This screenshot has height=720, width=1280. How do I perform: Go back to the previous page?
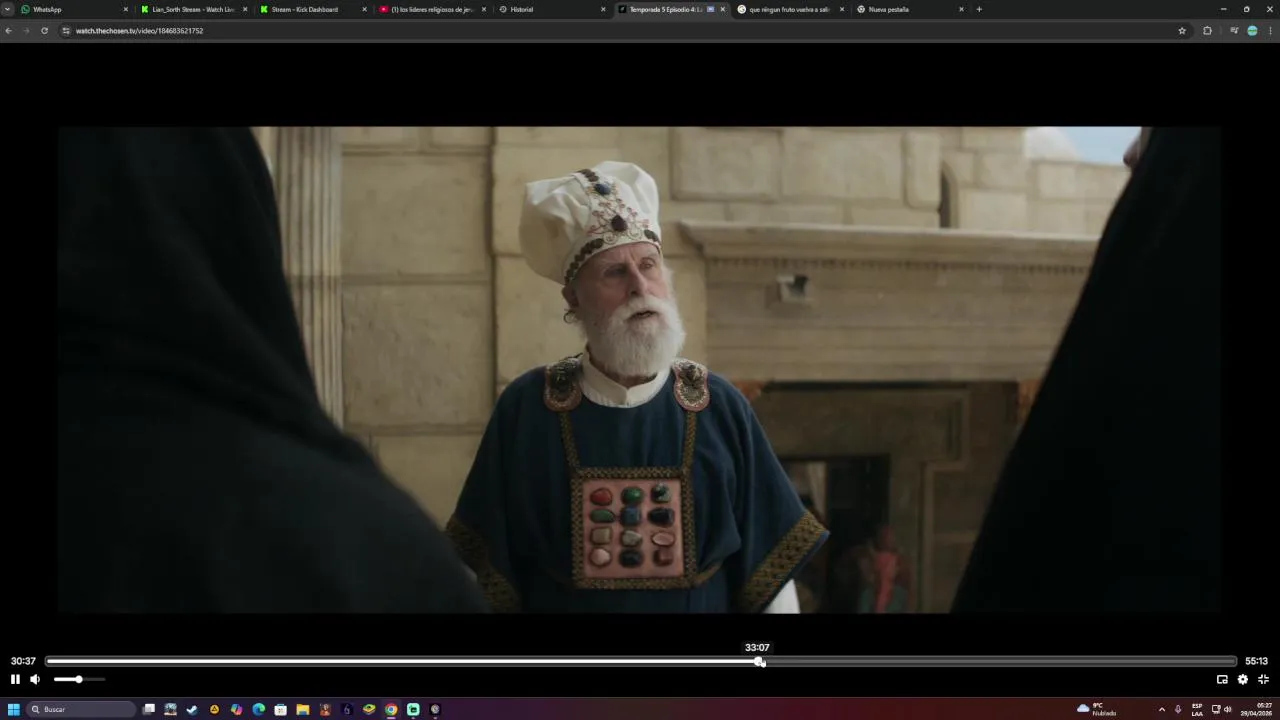click(9, 31)
